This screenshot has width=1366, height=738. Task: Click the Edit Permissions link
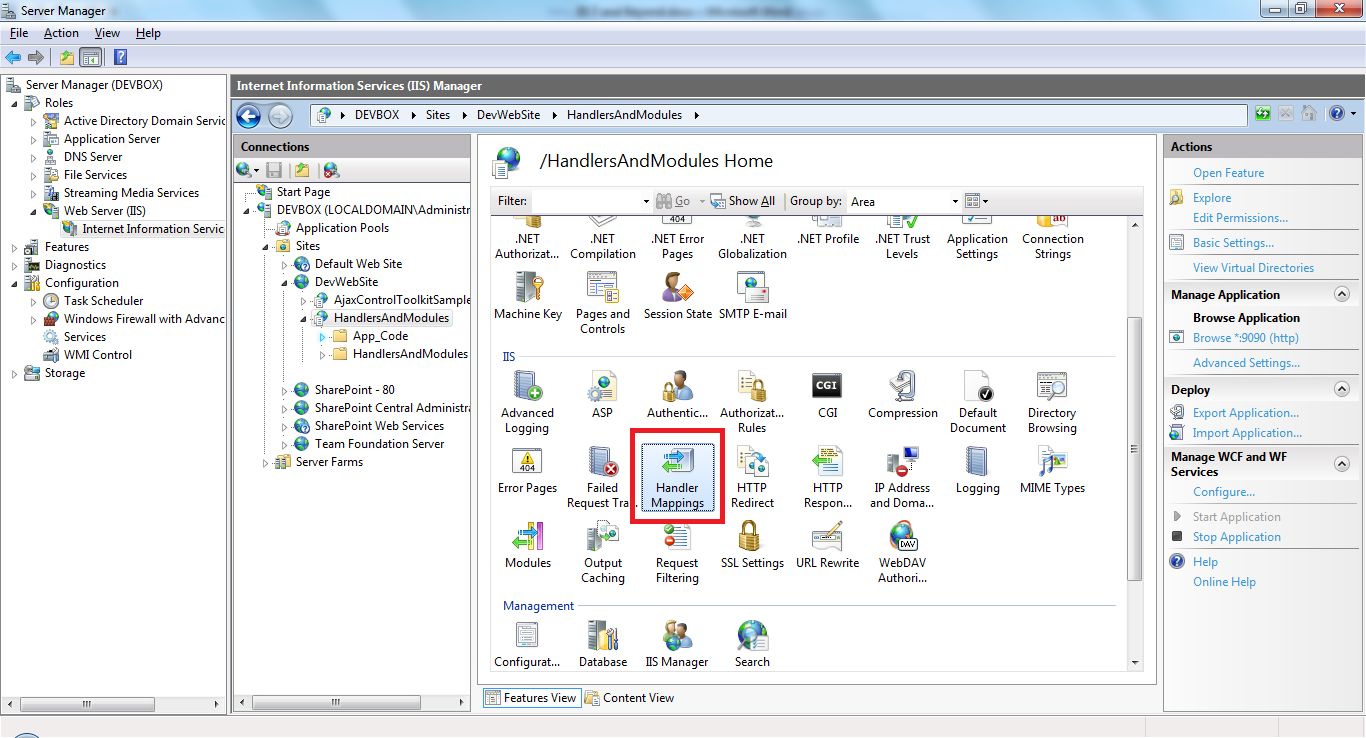point(1240,218)
